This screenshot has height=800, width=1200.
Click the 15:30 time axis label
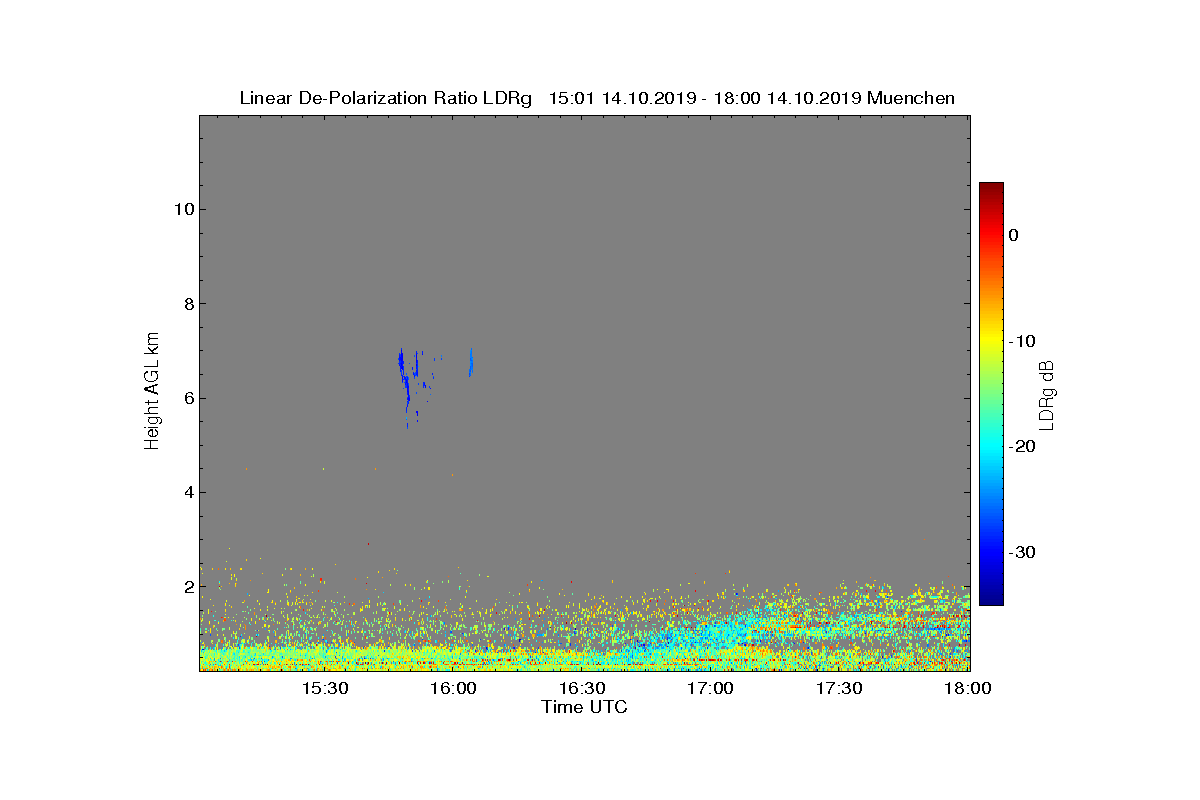click(x=324, y=689)
